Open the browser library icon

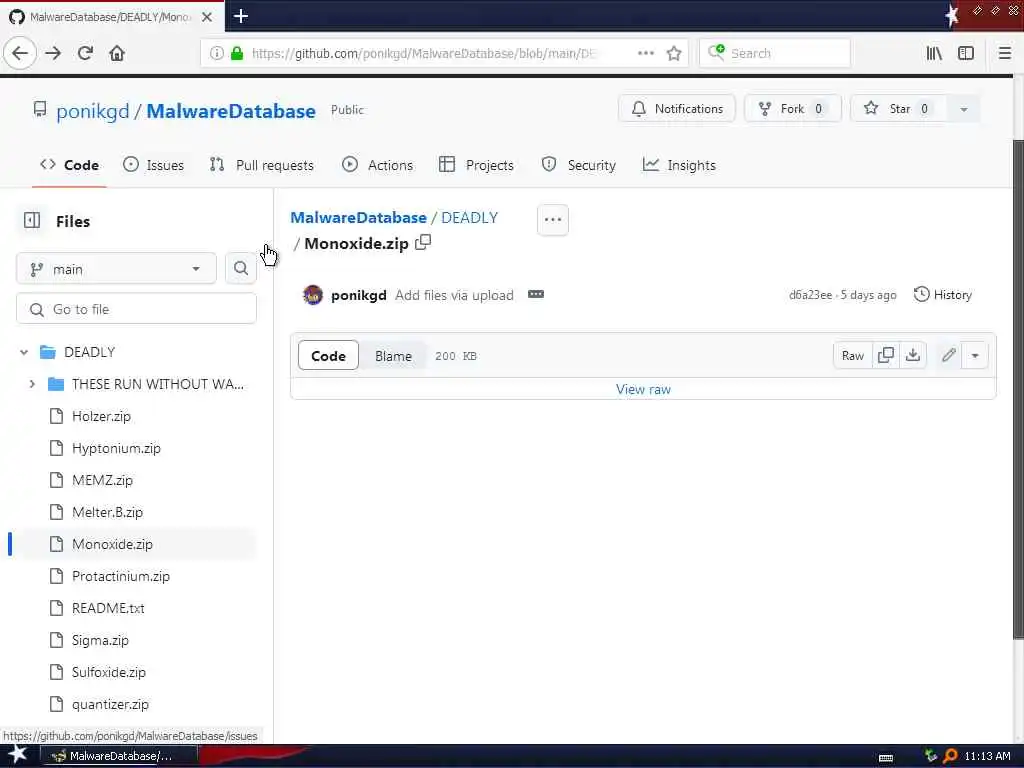pos(934,53)
